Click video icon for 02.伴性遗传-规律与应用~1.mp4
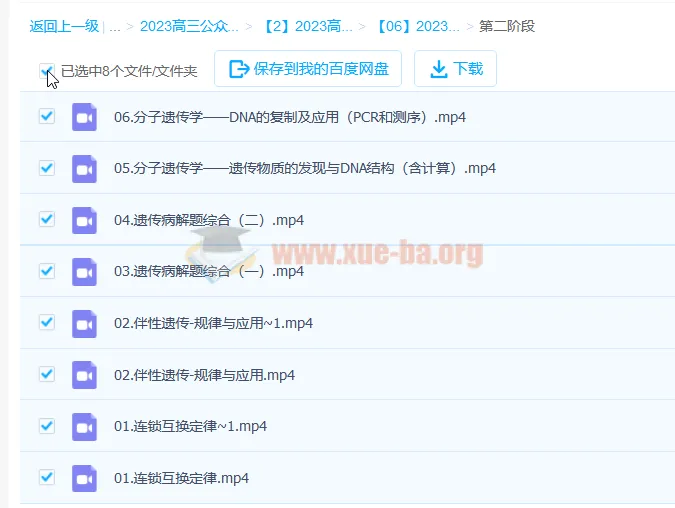The height and width of the screenshot is (508, 675). point(84,323)
